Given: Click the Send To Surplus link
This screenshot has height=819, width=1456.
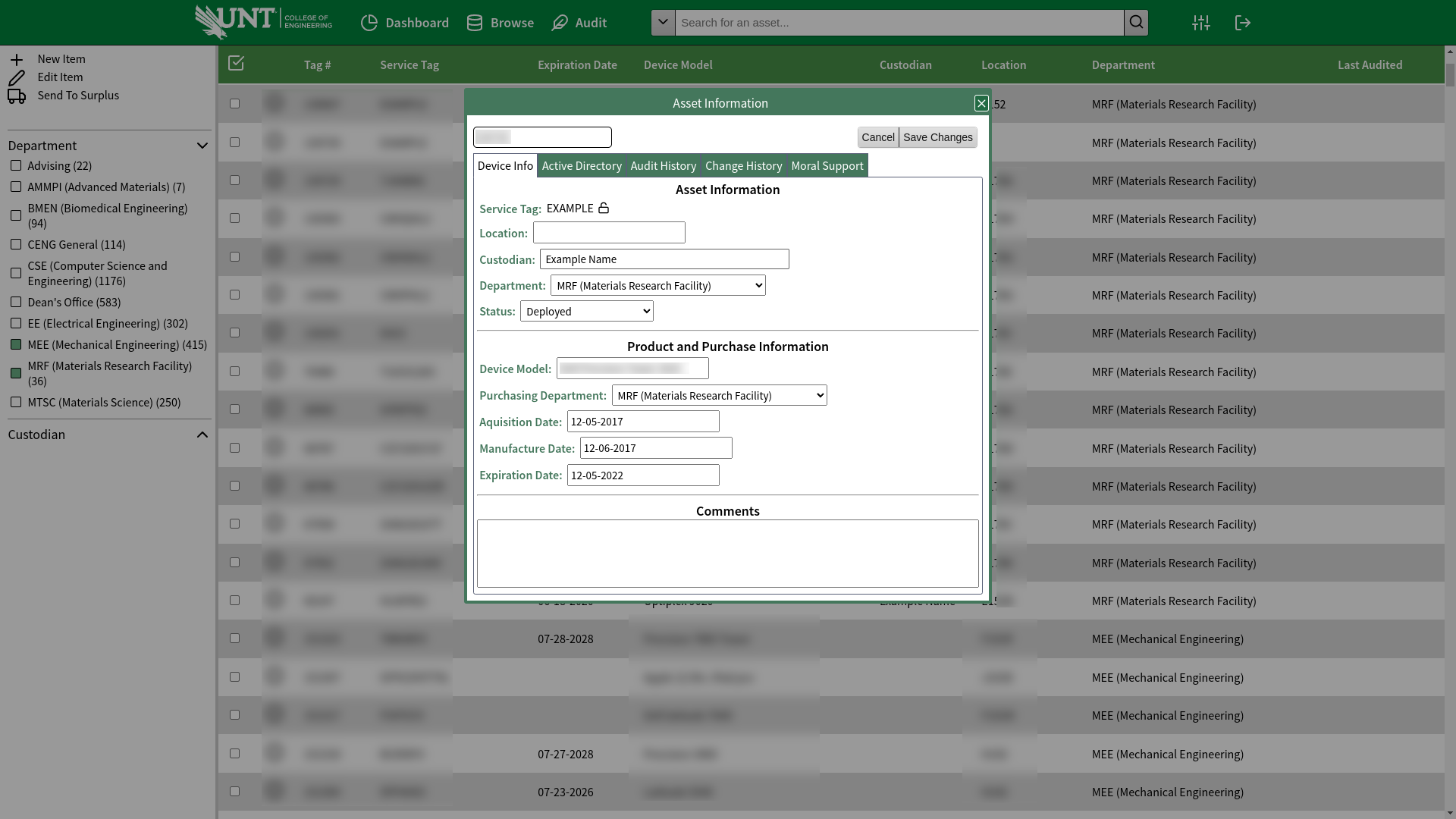Looking at the screenshot, I should 78,96.
